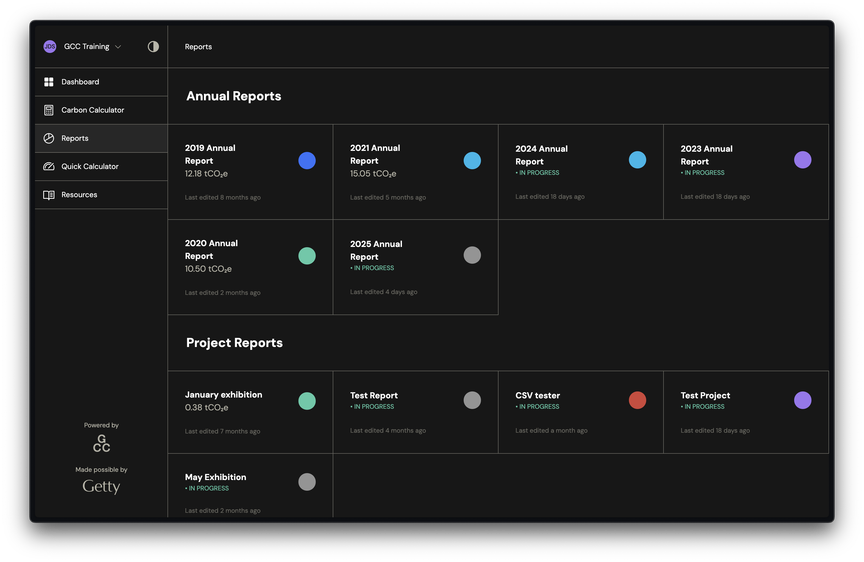The width and height of the screenshot is (864, 562).
Task: Click the Carbon Calculator icon in sidebar
Action: point(48,110)
